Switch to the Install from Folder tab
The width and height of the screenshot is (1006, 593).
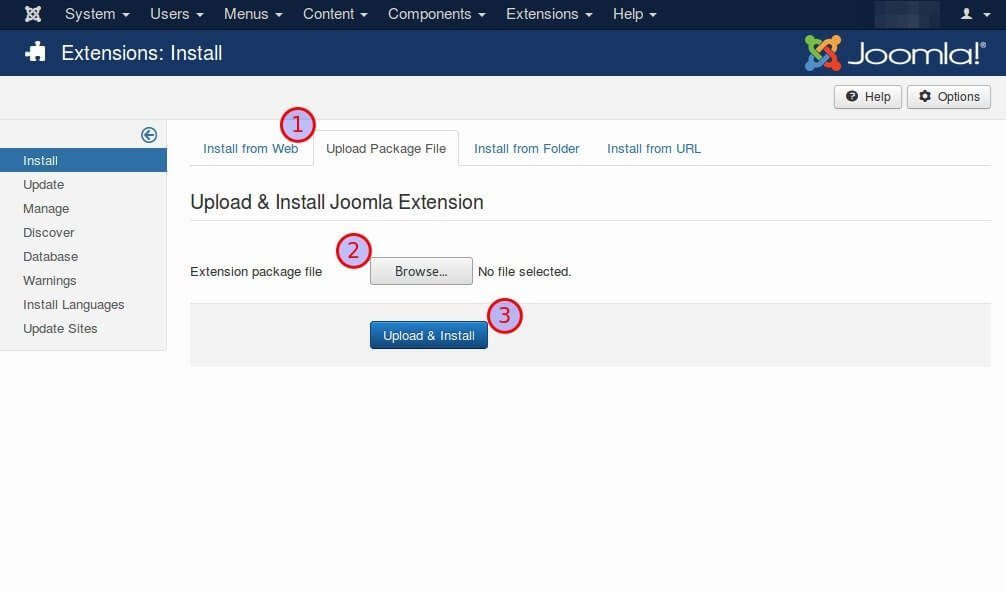pyautogui.click(x=526, y=149)
